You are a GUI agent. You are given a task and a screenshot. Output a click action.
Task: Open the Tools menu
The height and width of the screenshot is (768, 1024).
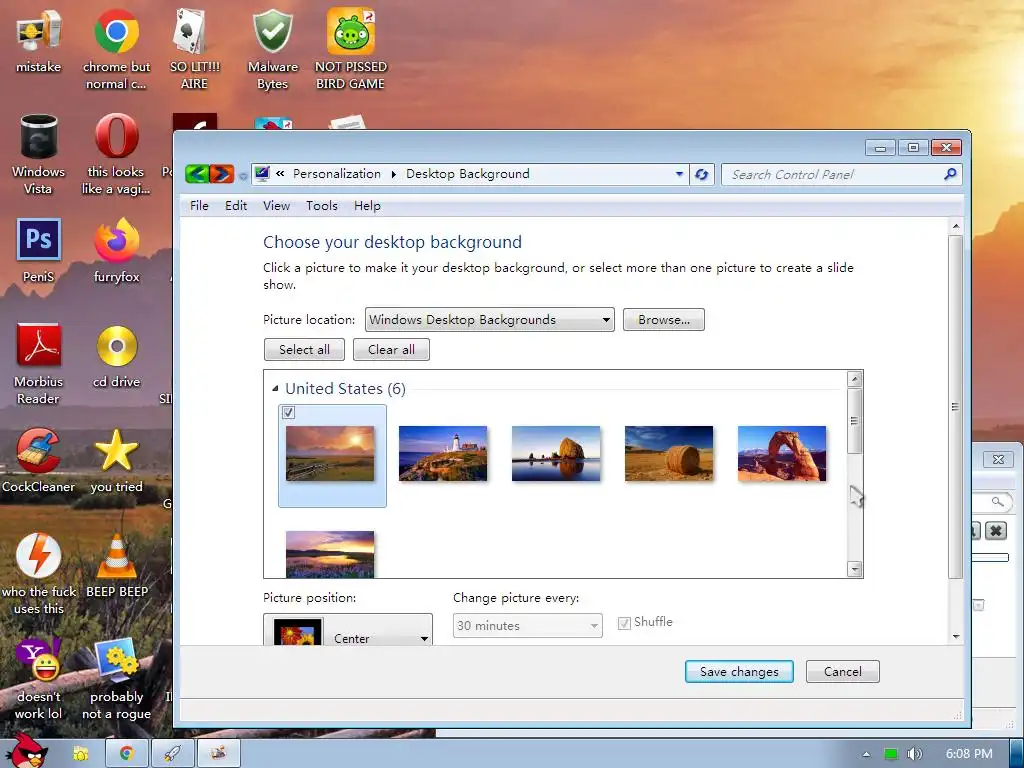click(322, 206)
